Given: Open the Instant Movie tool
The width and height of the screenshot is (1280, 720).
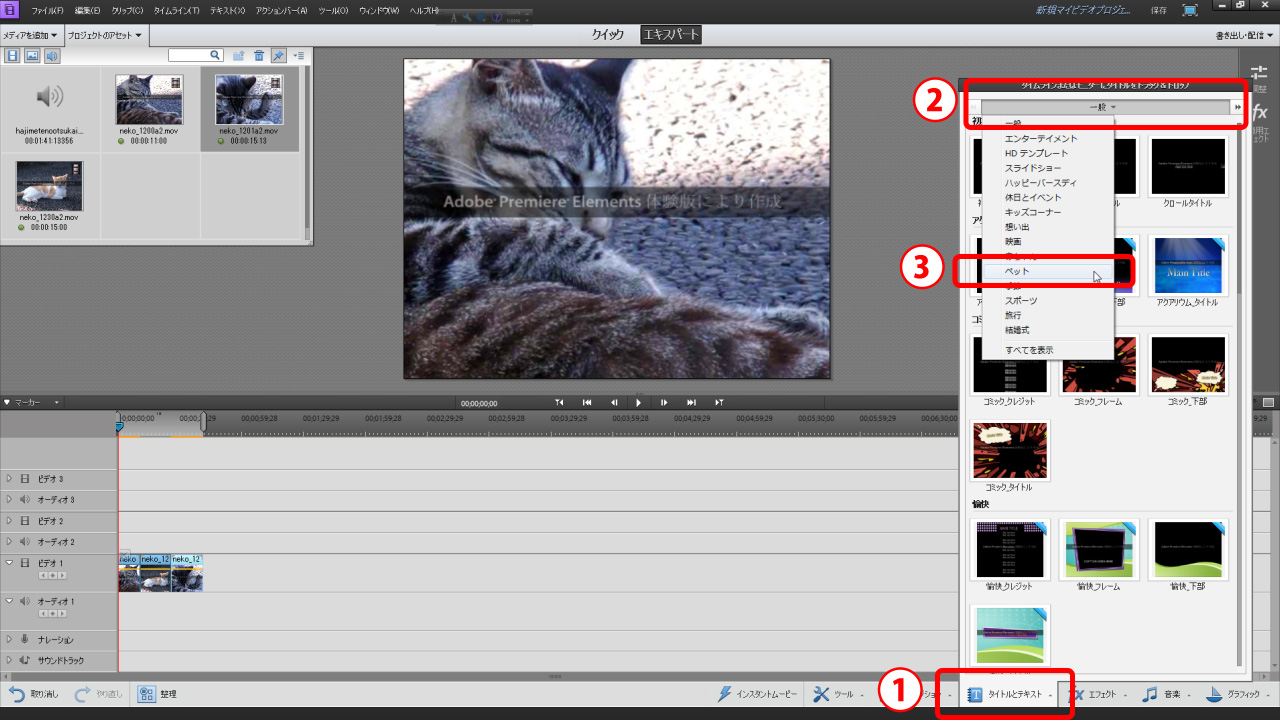Looking at the screenshot, I should coord(758,694).
